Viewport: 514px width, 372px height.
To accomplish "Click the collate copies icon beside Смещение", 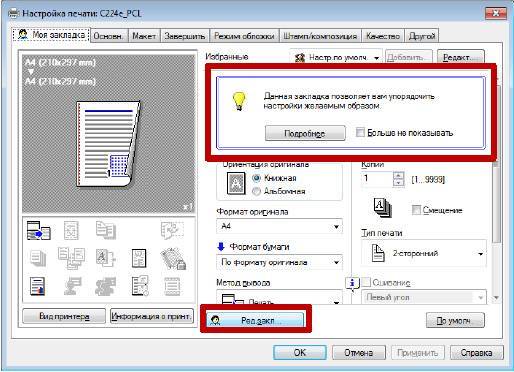I will pos(382,207).
